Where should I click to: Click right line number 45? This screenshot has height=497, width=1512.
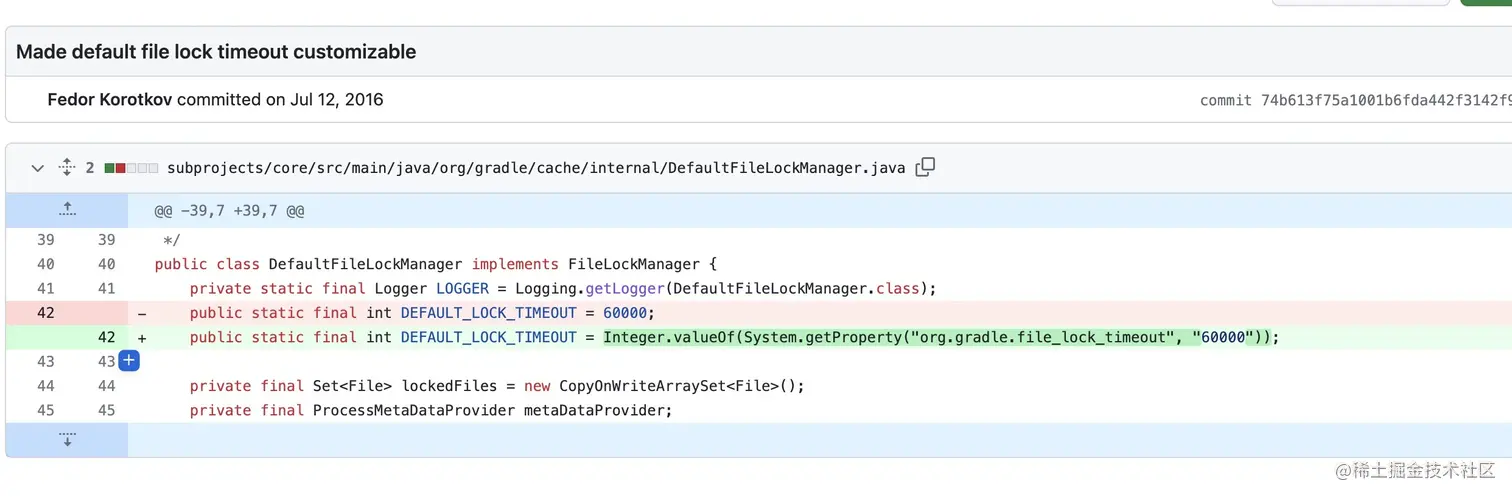pos(106,410)
